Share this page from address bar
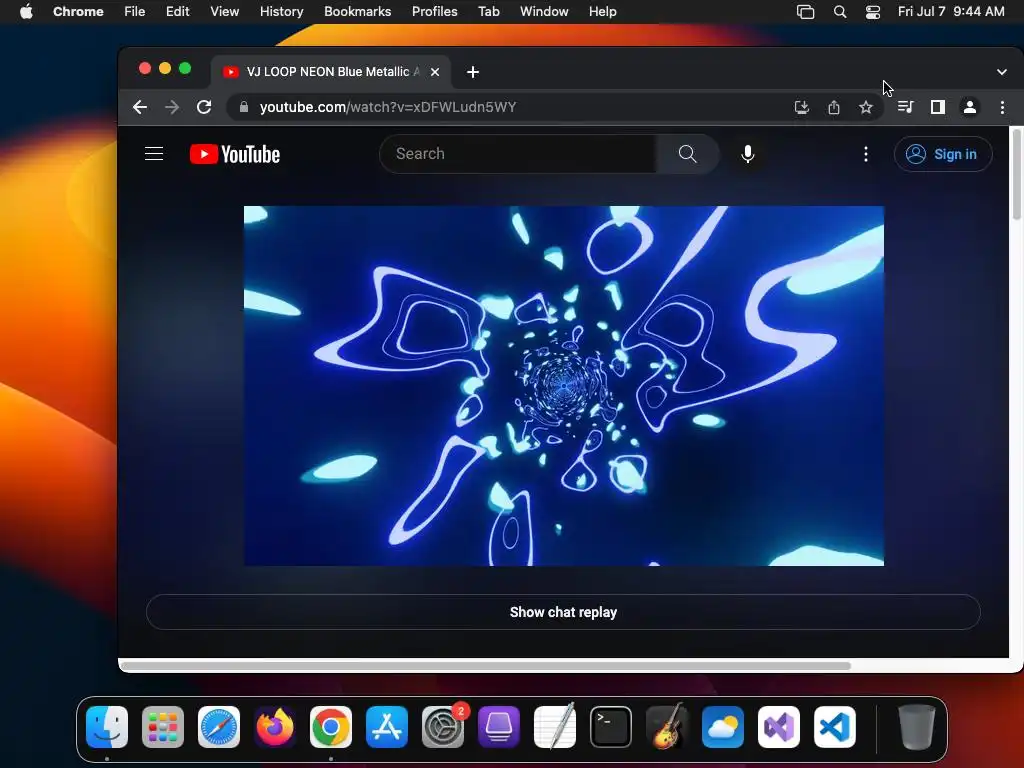This screenshot has height=768, width=1024. (x=834, y=107)
